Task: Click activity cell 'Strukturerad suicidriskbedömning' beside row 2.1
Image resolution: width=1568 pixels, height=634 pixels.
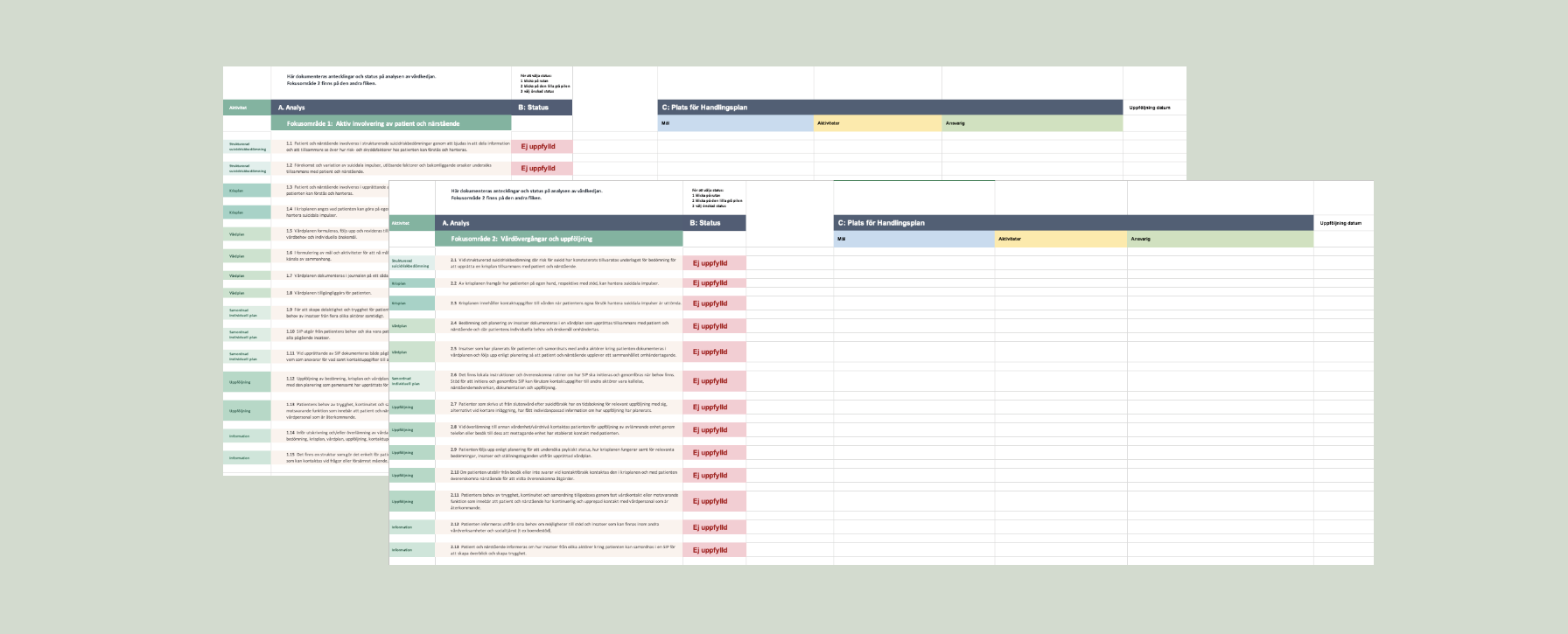Action: click(412, 262)
